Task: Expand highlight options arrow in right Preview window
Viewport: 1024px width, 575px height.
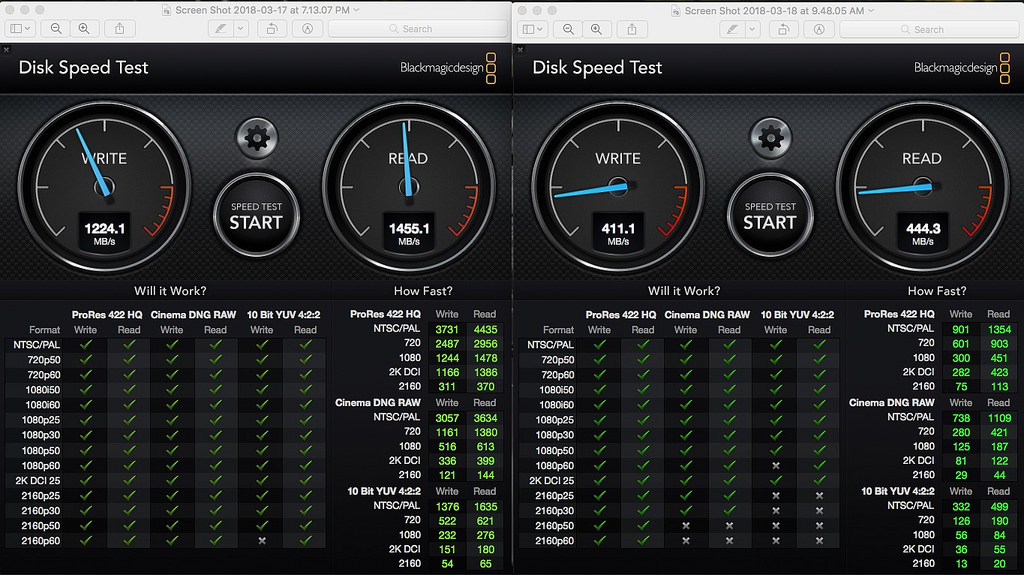Action: pyautogui.click(x=752, y=29)
